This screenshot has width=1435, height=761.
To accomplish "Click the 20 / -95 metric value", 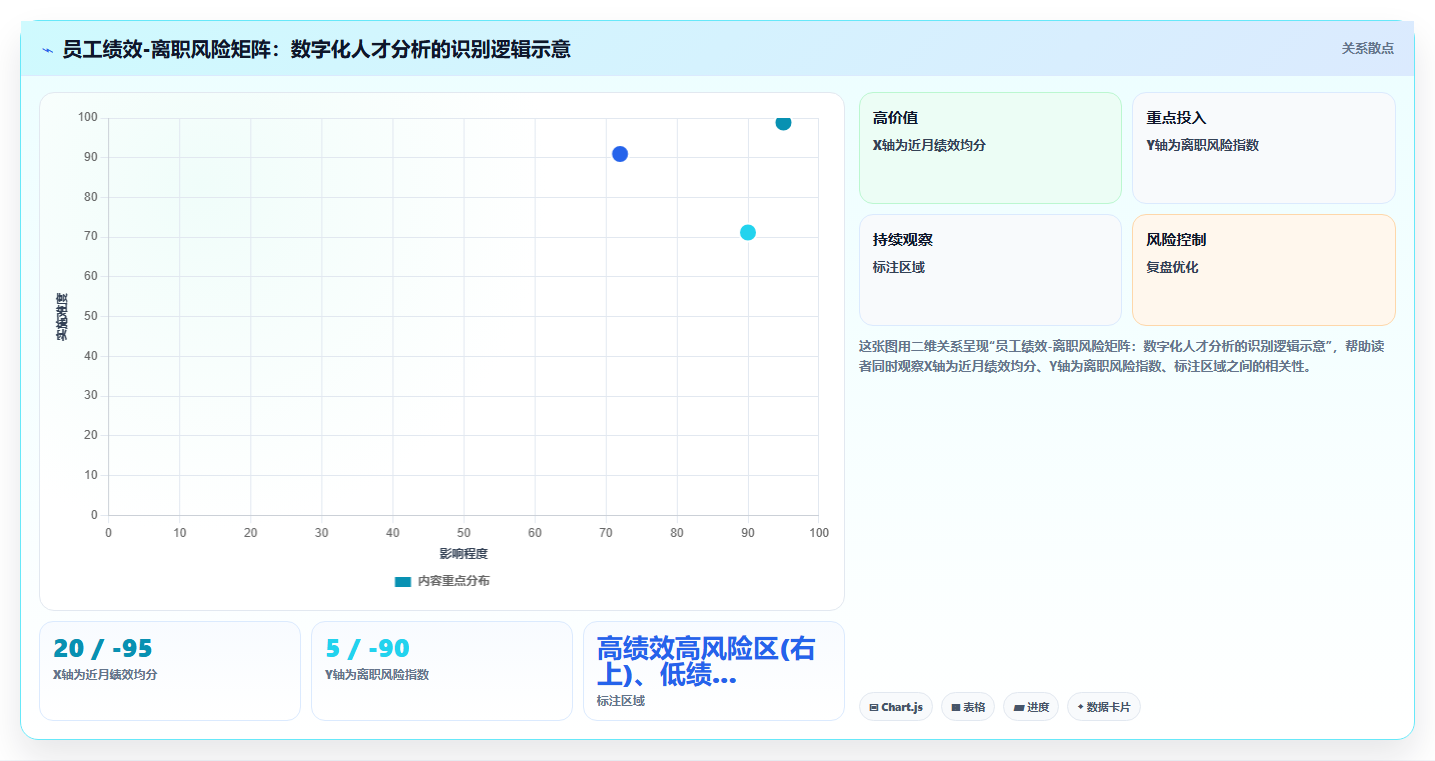I will tap(103, 649).
